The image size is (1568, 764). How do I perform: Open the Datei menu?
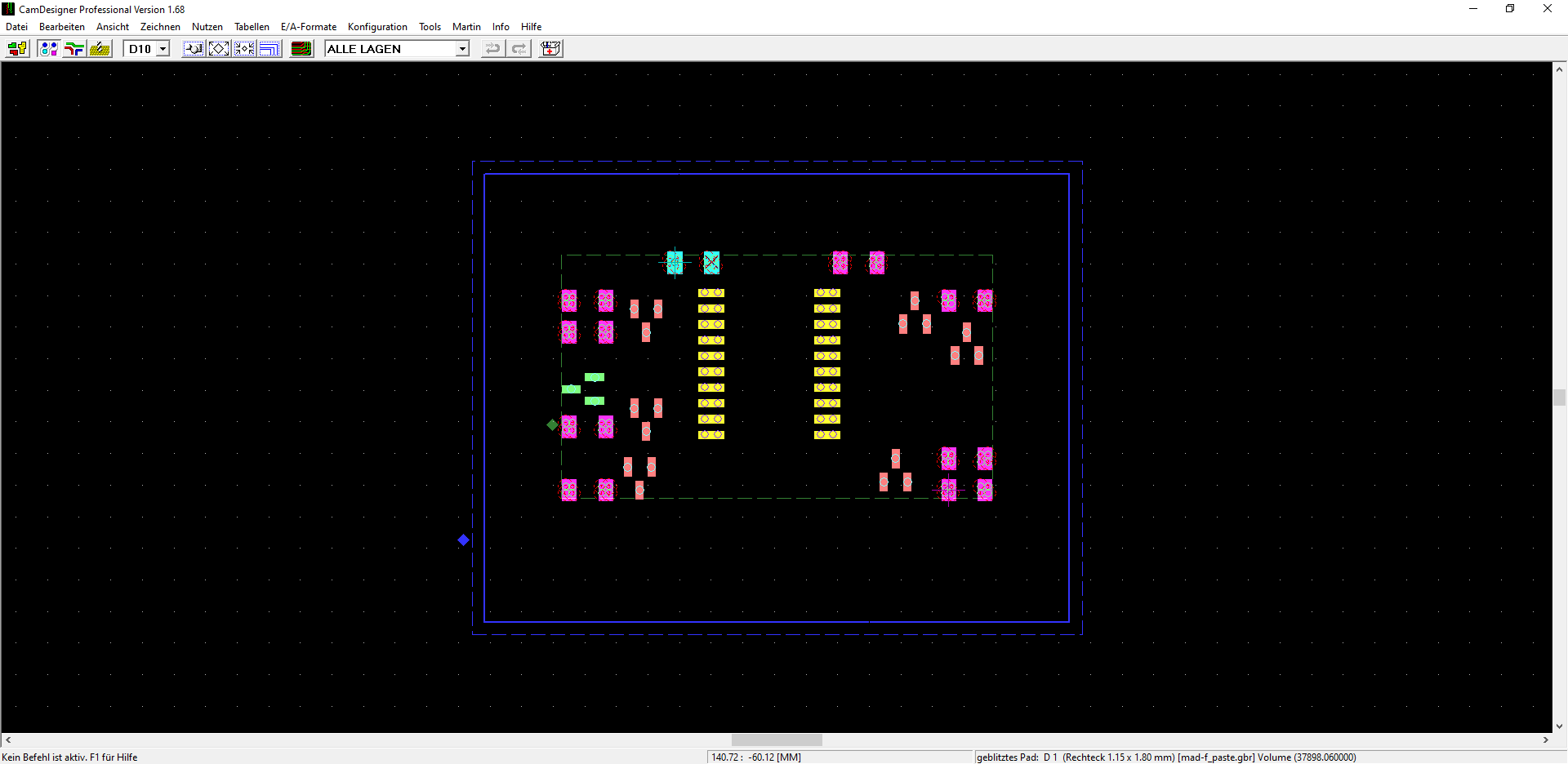click(16, 27)
